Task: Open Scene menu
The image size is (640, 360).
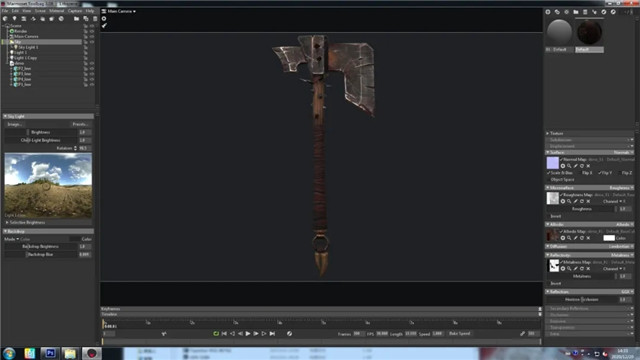Action: pos(40,11)
